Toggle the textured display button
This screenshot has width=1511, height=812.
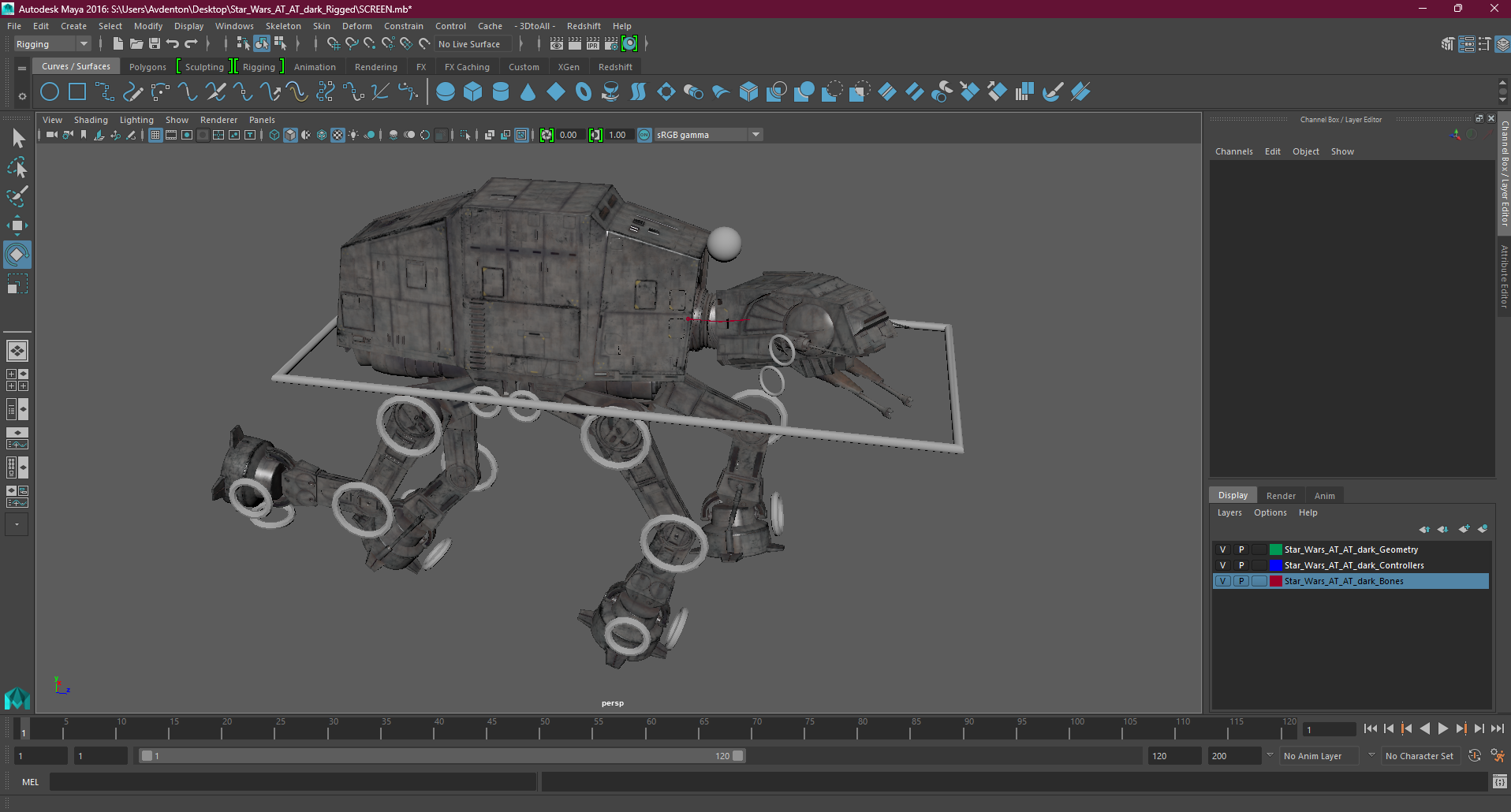coord(338,135)
